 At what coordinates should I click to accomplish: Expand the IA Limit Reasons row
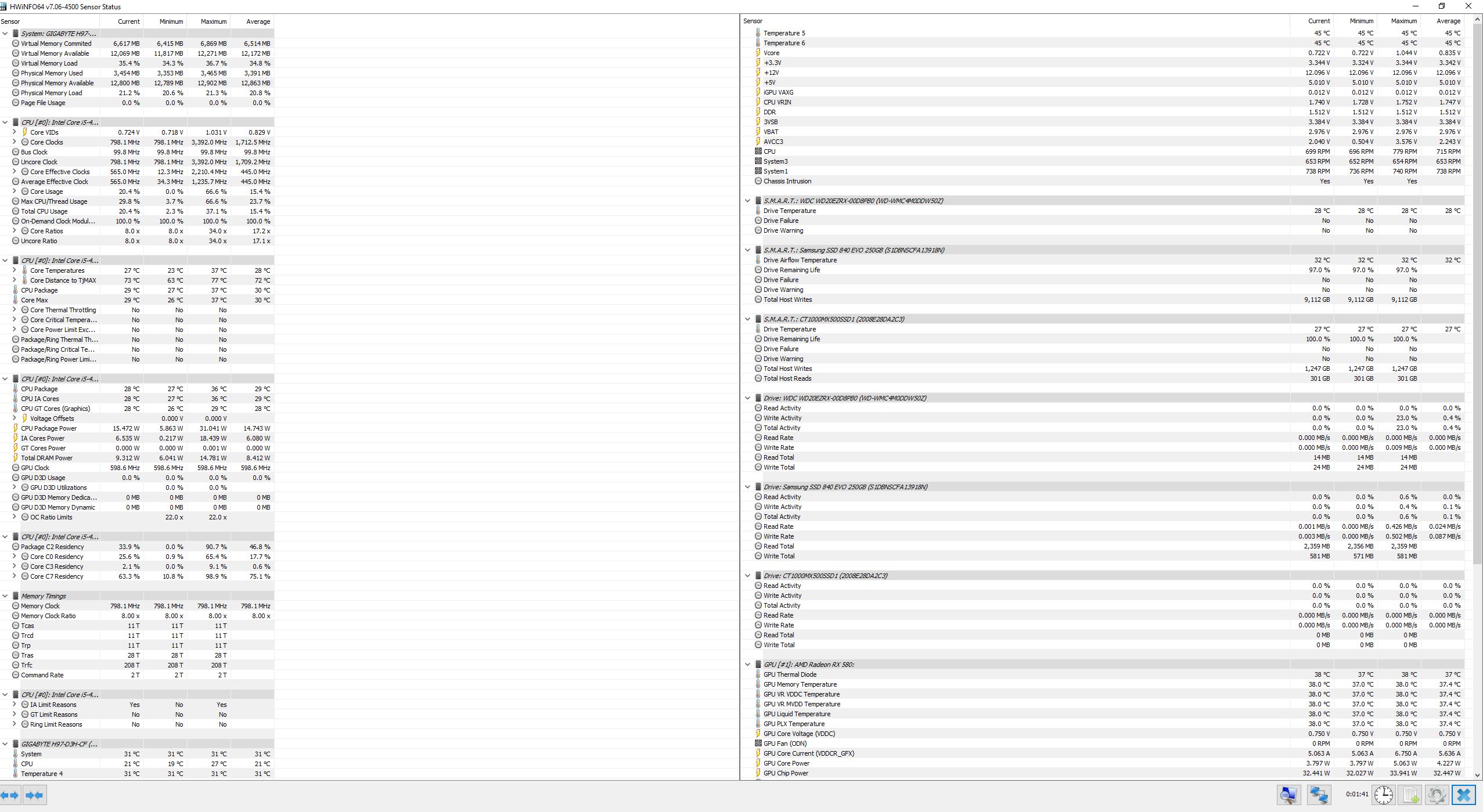pyautogui.click(x=15, y=705)
